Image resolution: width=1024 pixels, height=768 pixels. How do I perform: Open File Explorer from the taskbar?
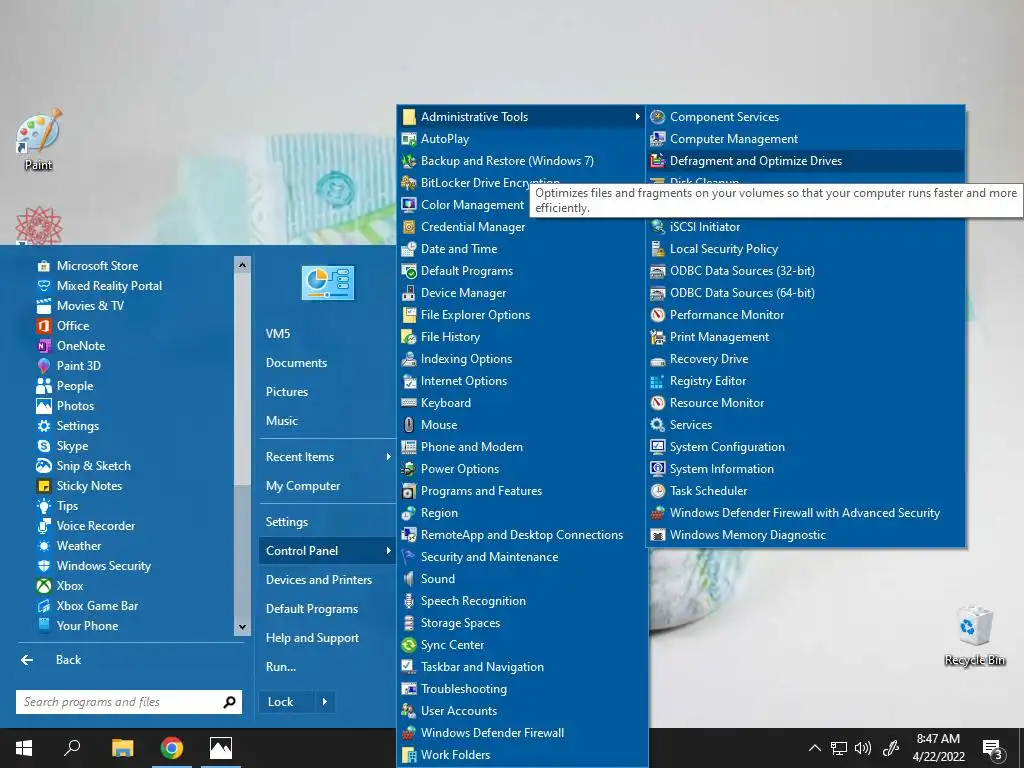point(122,748)
